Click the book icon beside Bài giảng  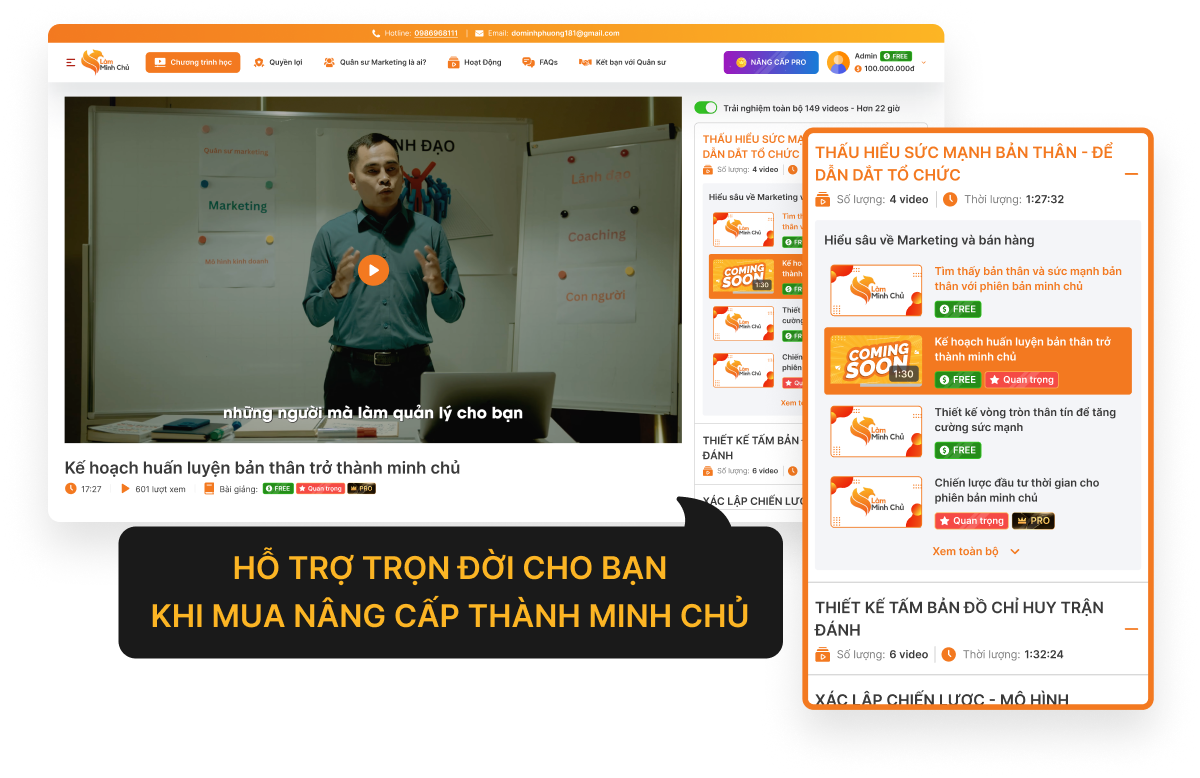209,489
